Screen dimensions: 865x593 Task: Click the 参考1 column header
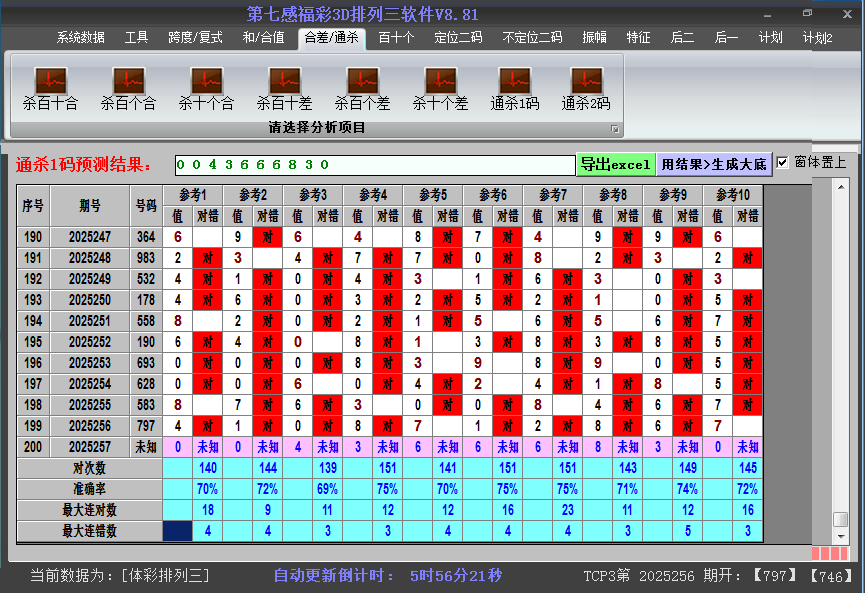click(193, 195)
